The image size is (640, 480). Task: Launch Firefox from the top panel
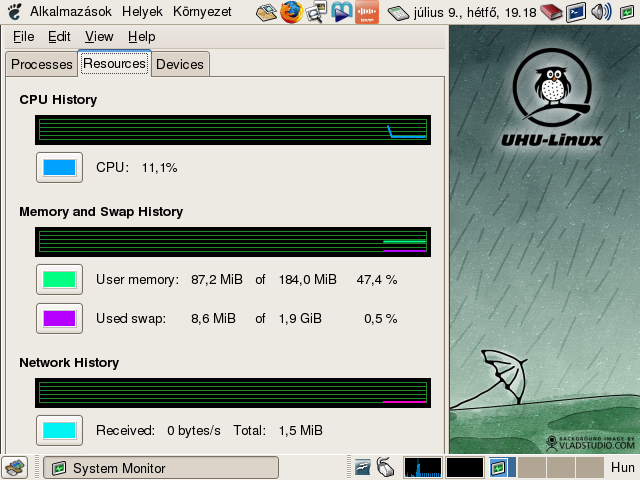[291, 12]
